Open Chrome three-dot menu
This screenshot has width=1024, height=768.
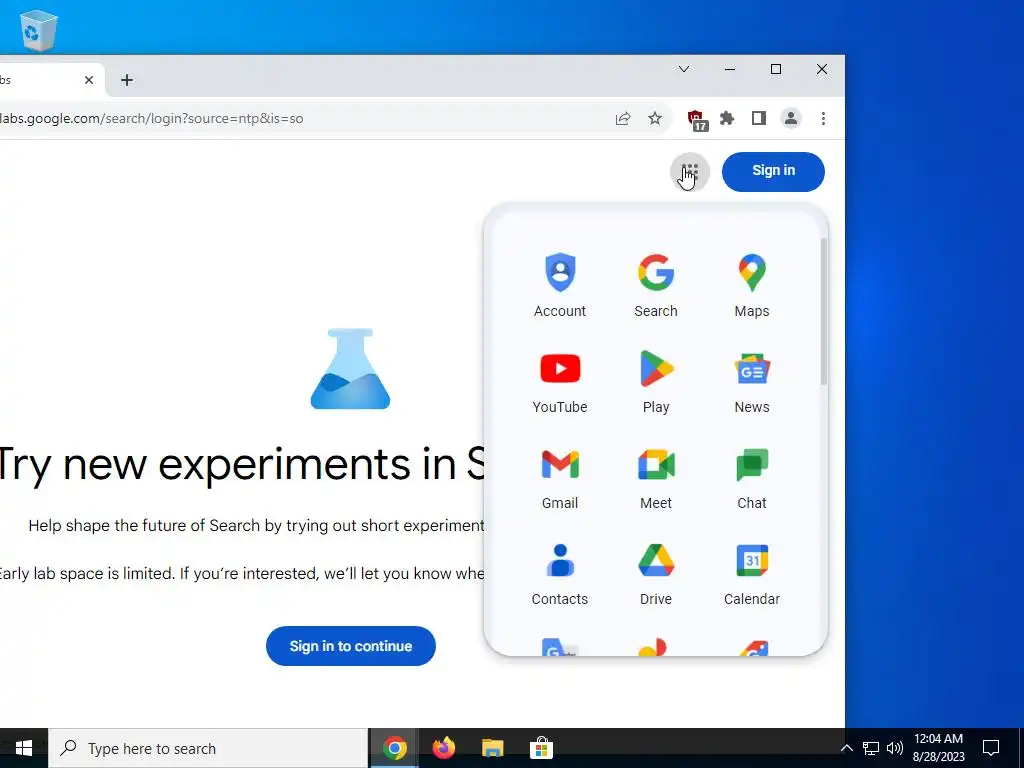(823, 118)
